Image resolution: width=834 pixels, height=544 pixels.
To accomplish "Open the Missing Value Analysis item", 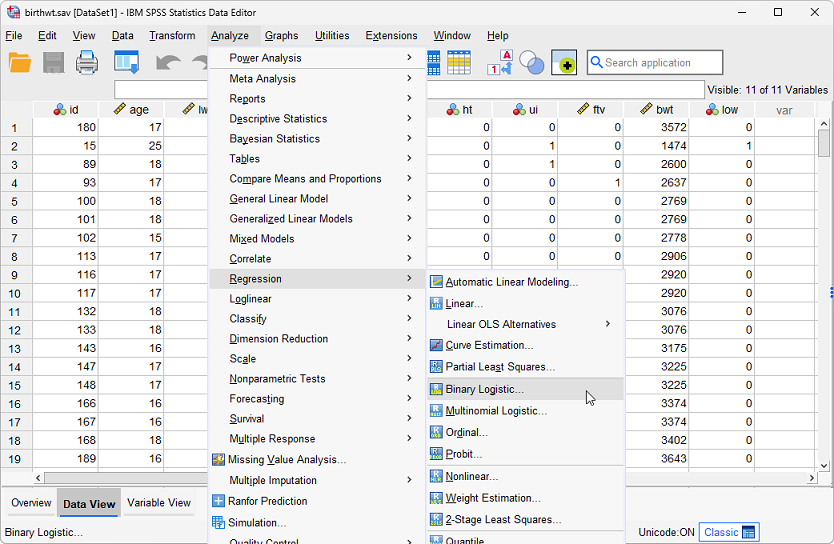I will click(286, 459).
